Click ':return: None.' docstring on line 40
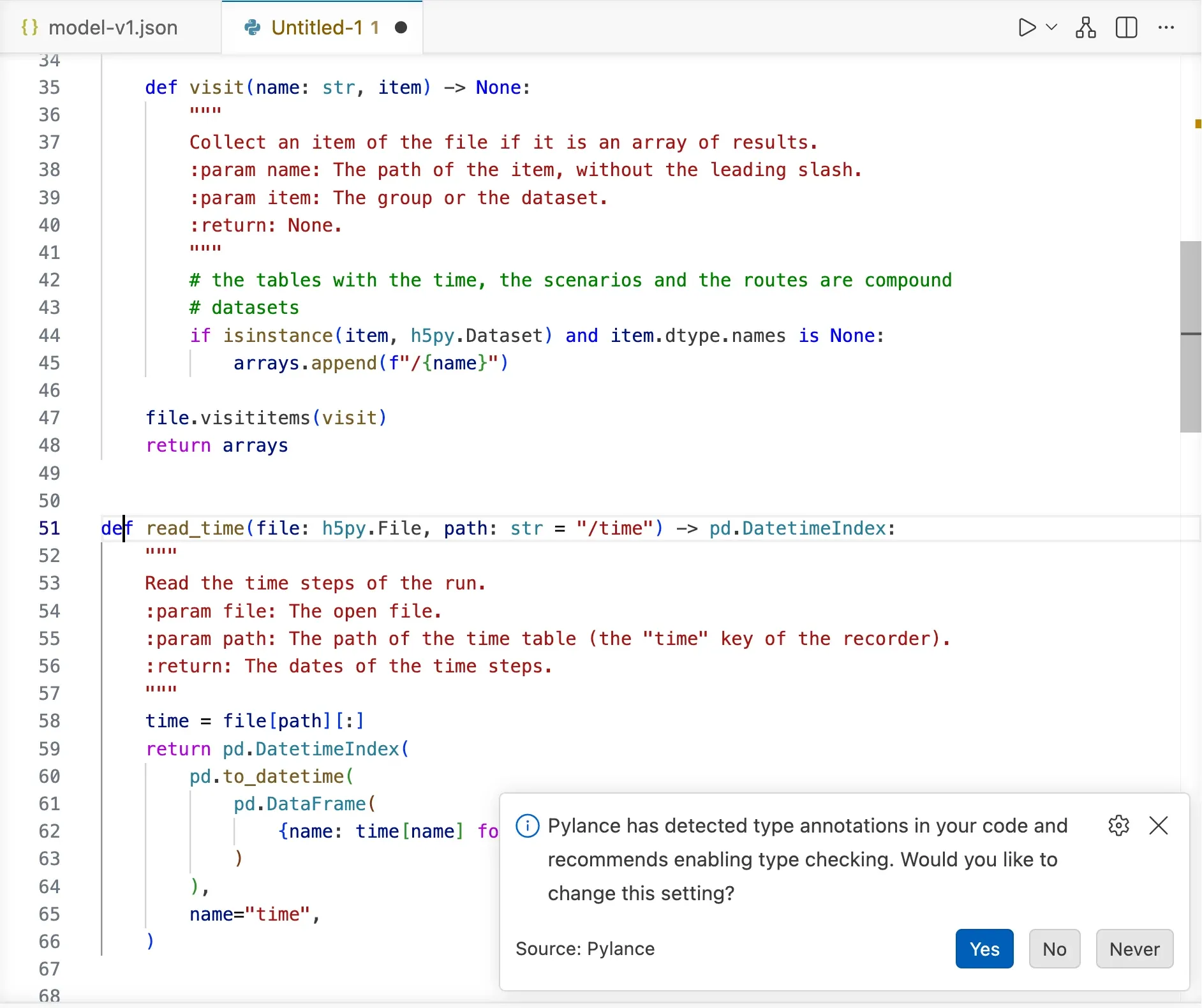1202x1008 pixels. coord(266,225)
